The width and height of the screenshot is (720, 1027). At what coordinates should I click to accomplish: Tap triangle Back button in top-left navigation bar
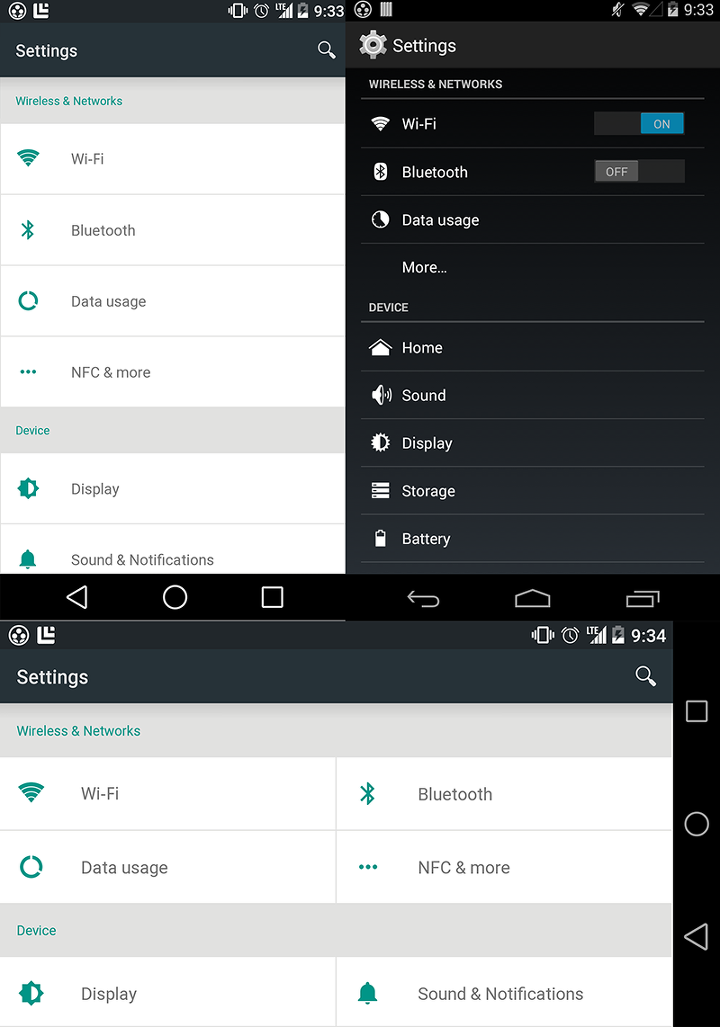coord(77,597)
